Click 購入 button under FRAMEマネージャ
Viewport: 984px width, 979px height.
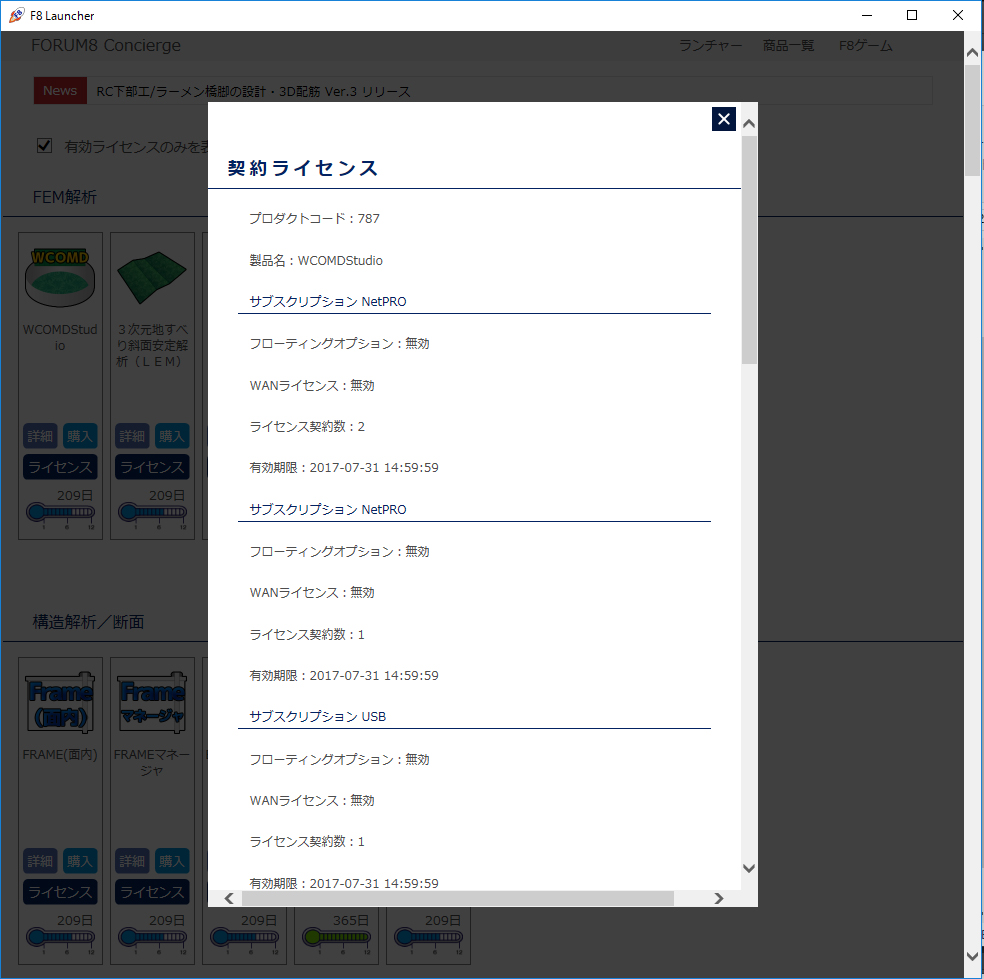171,860
